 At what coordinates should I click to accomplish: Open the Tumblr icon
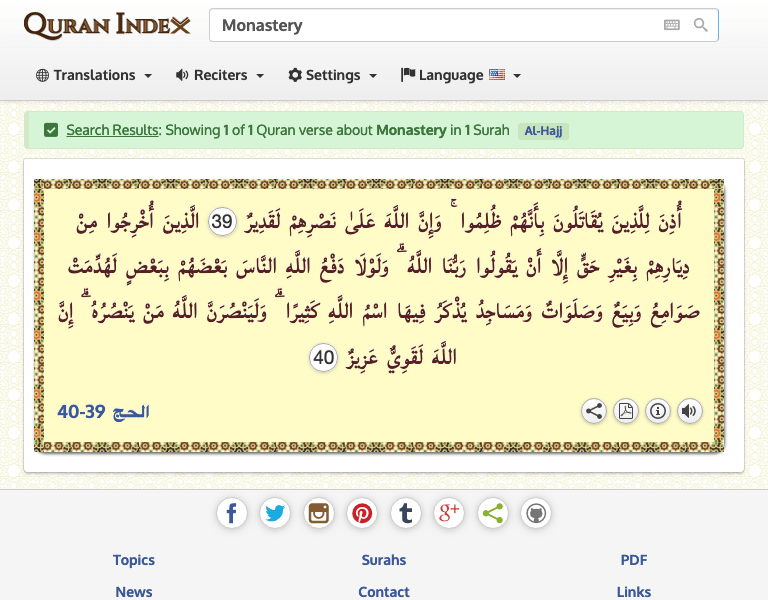(406, 514)
